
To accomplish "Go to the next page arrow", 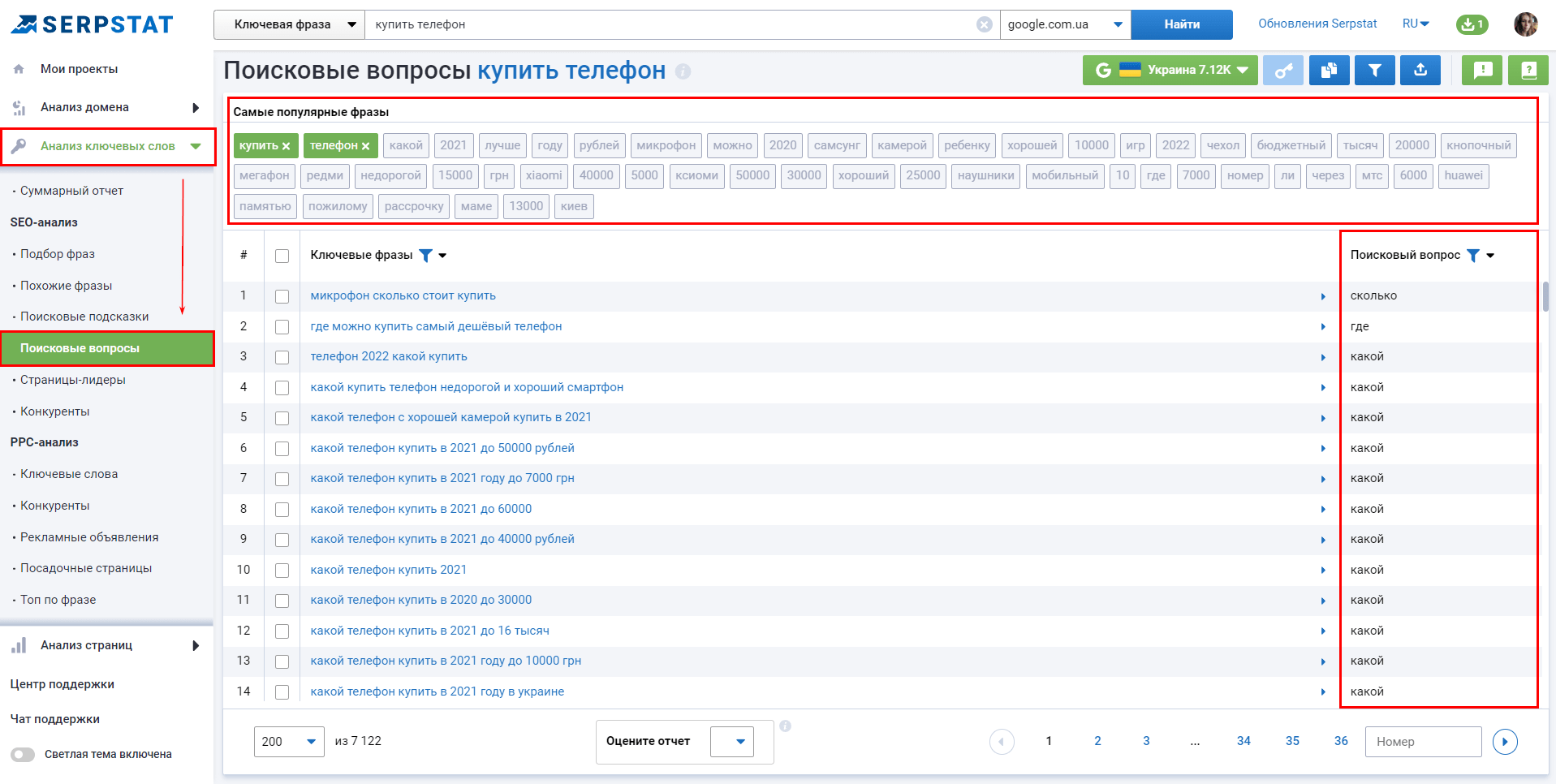I will click(1505, 742).
